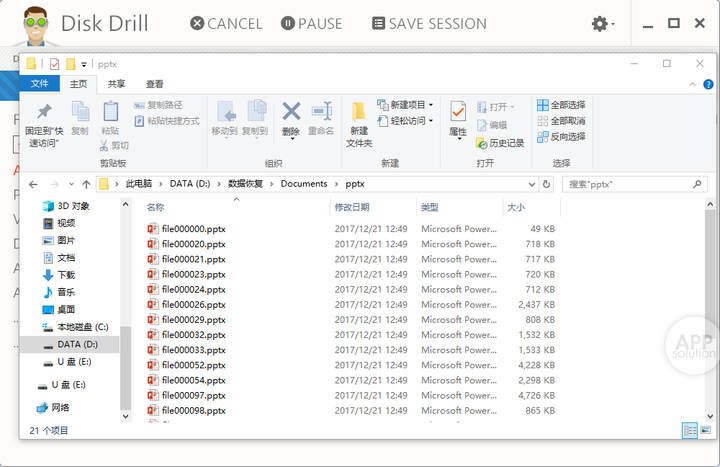
Task: Switch to large icons view in status bar
Action: click(x=705, y=430)
